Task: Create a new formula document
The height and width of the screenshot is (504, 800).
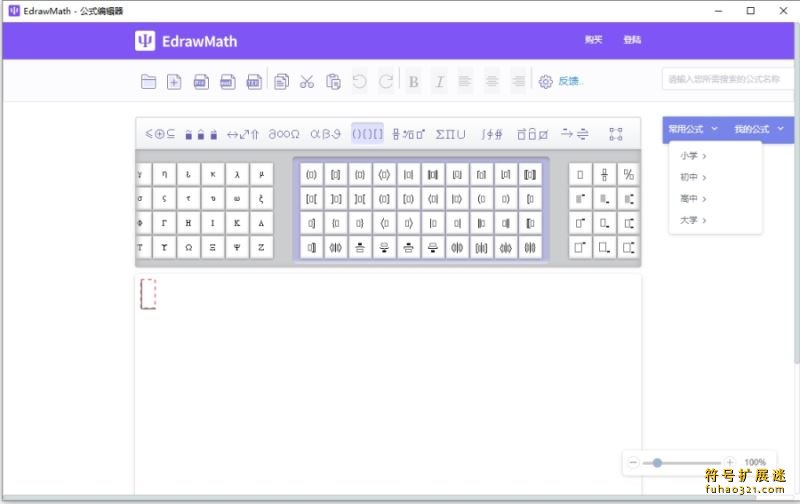Action: click(174, 82)
